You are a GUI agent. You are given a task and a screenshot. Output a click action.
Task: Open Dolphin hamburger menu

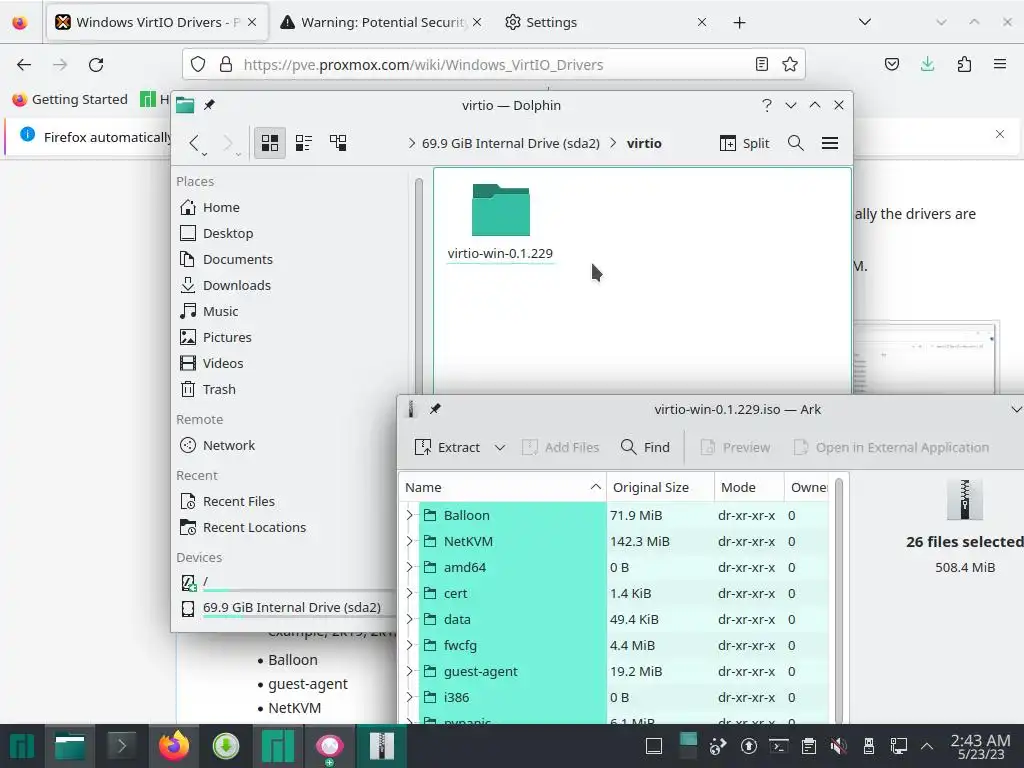tap(829, 143)
